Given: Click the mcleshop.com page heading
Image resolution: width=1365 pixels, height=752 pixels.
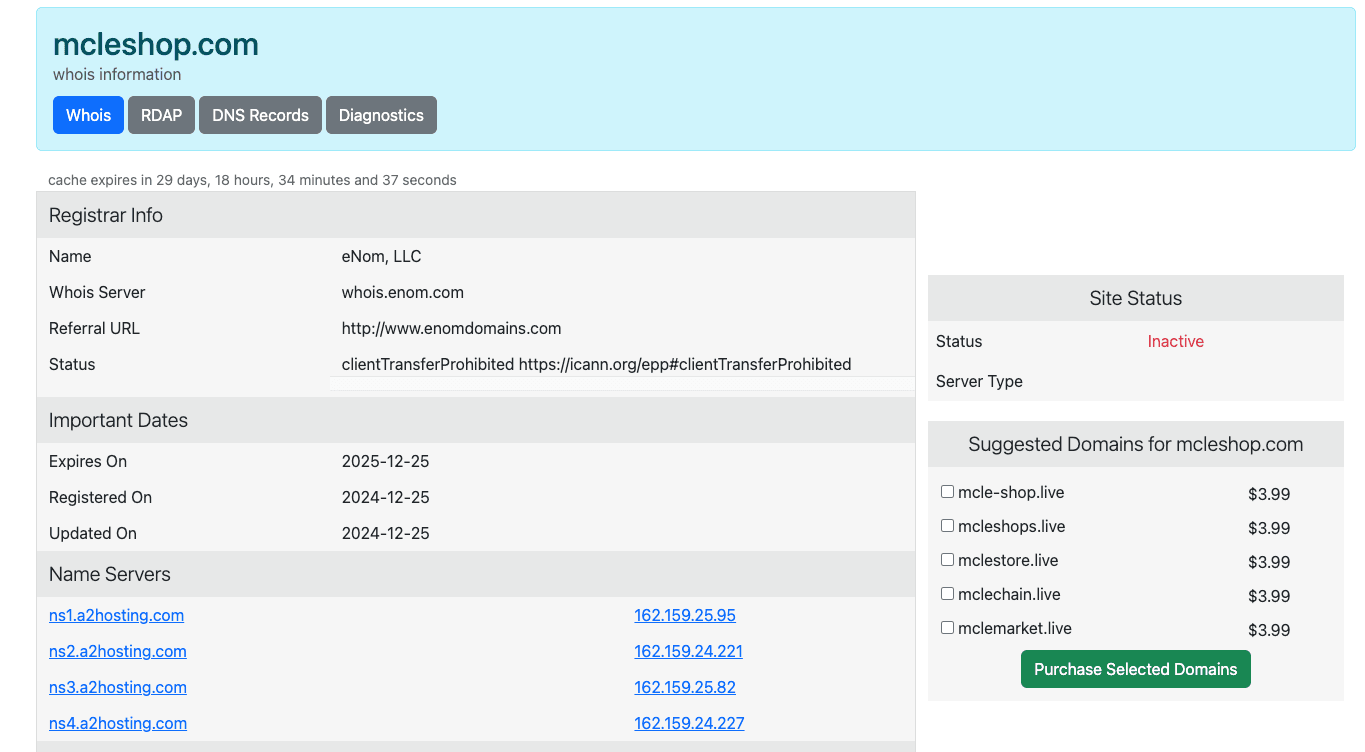Looking at the screenshot, I should click(155, 44).
